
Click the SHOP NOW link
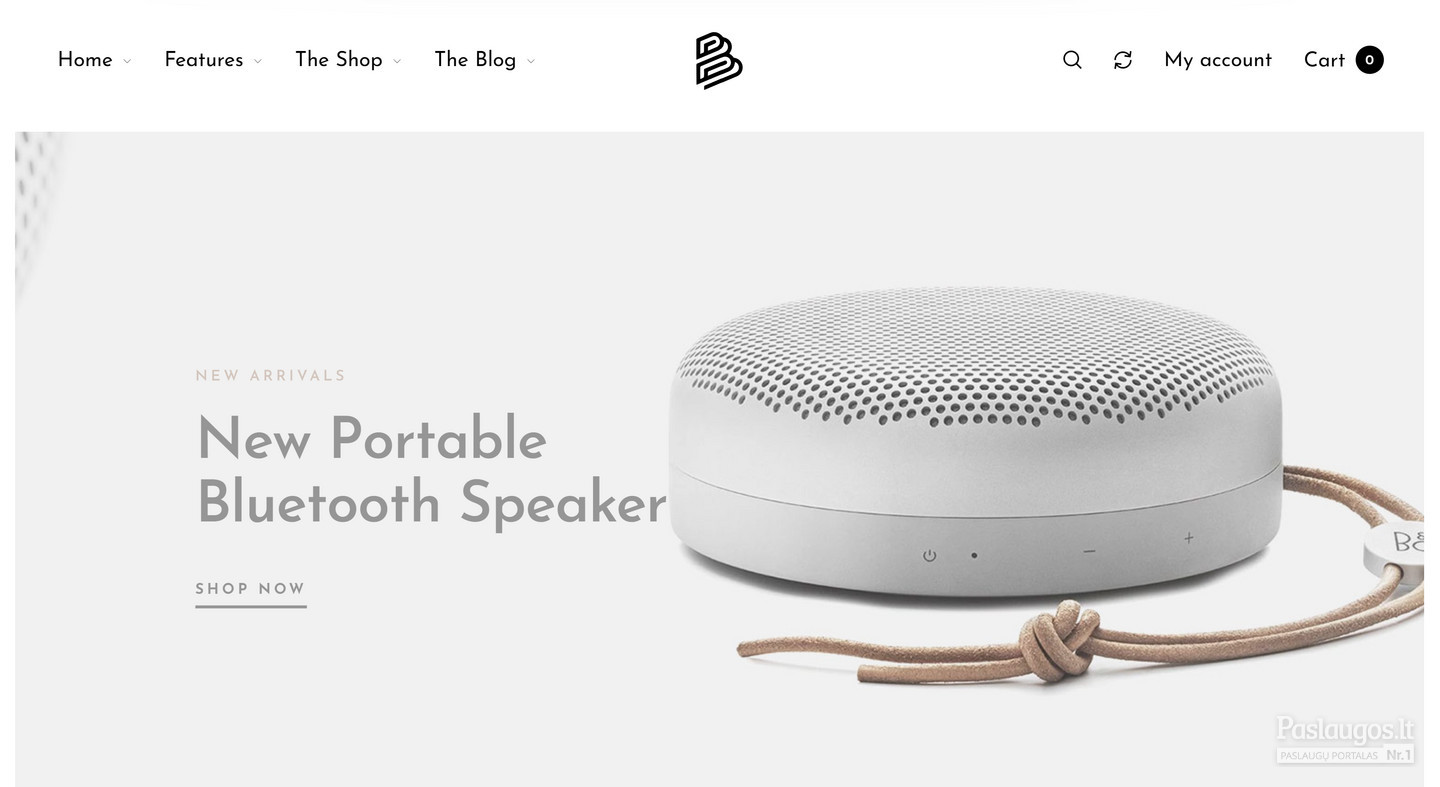point(250,589)
